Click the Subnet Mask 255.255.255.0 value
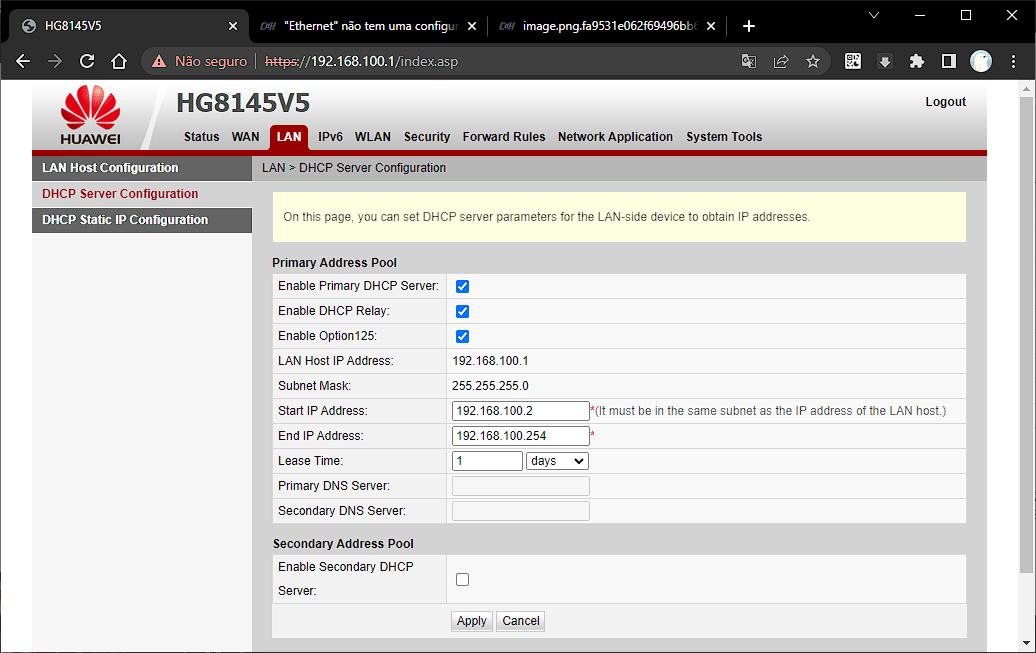This screenshot has width=1036, height=653. pos(490,386)
